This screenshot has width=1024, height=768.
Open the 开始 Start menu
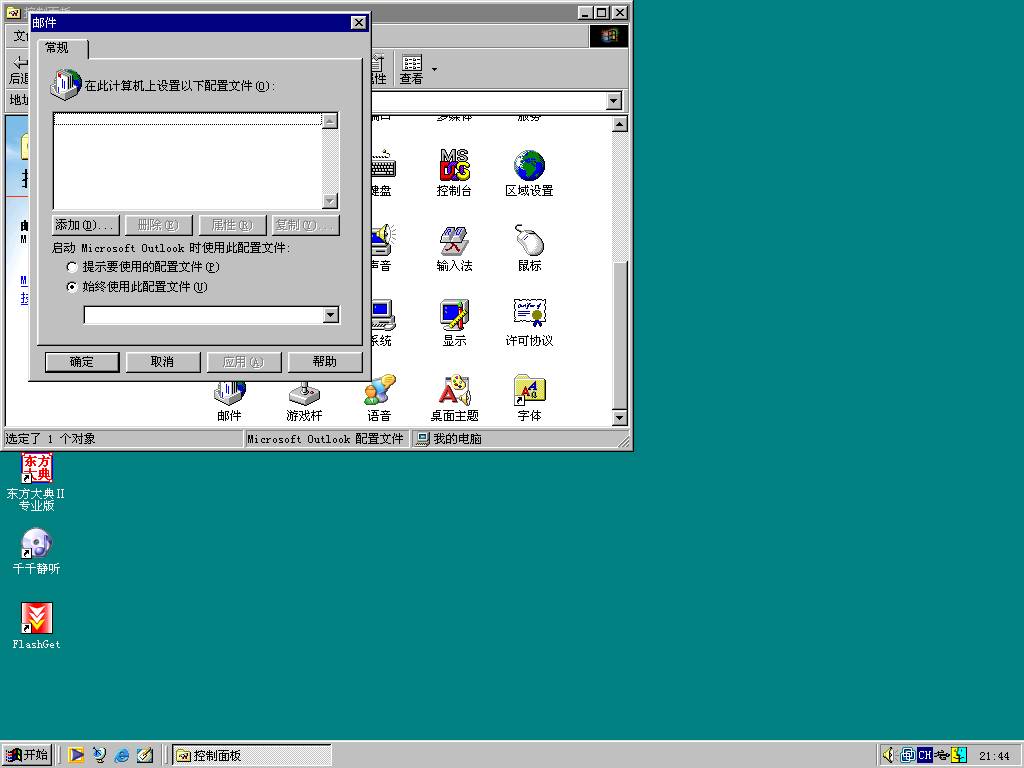click(27, 755)
